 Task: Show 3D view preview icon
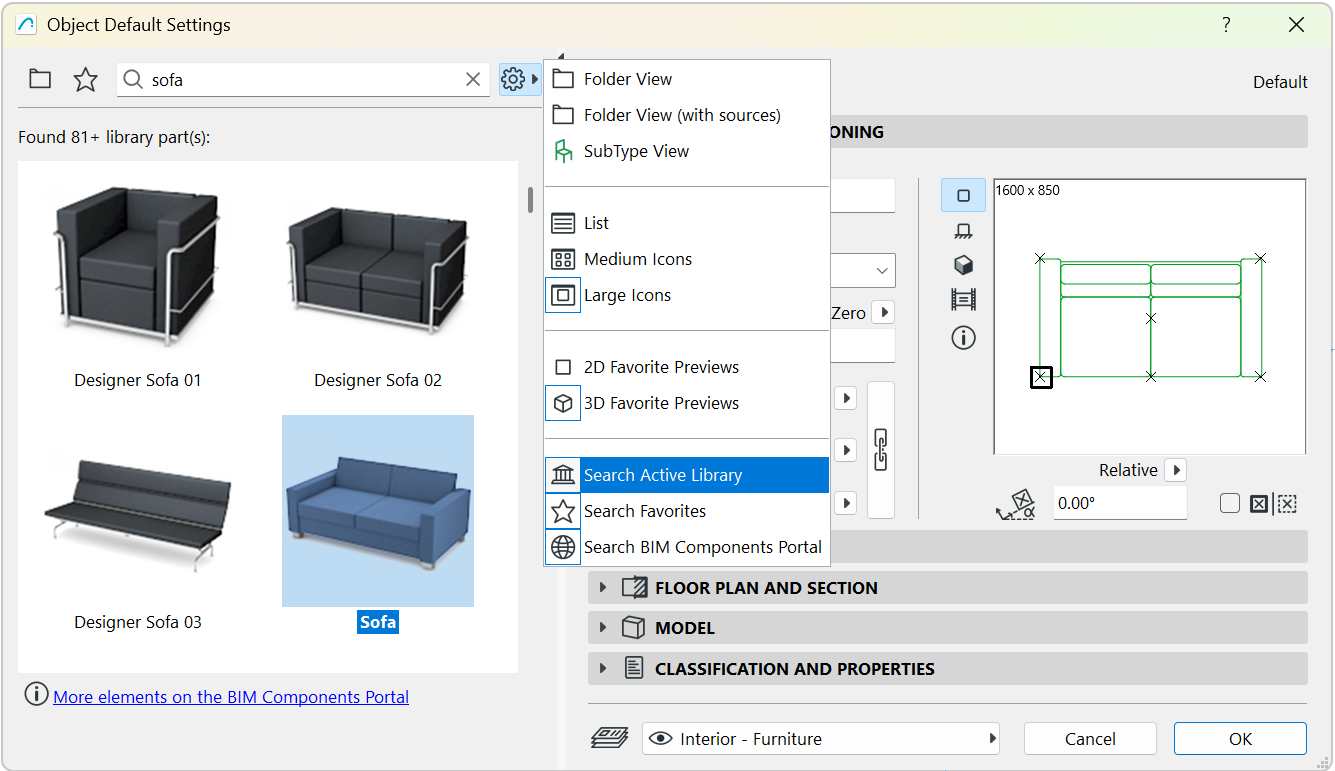point(963,265)
